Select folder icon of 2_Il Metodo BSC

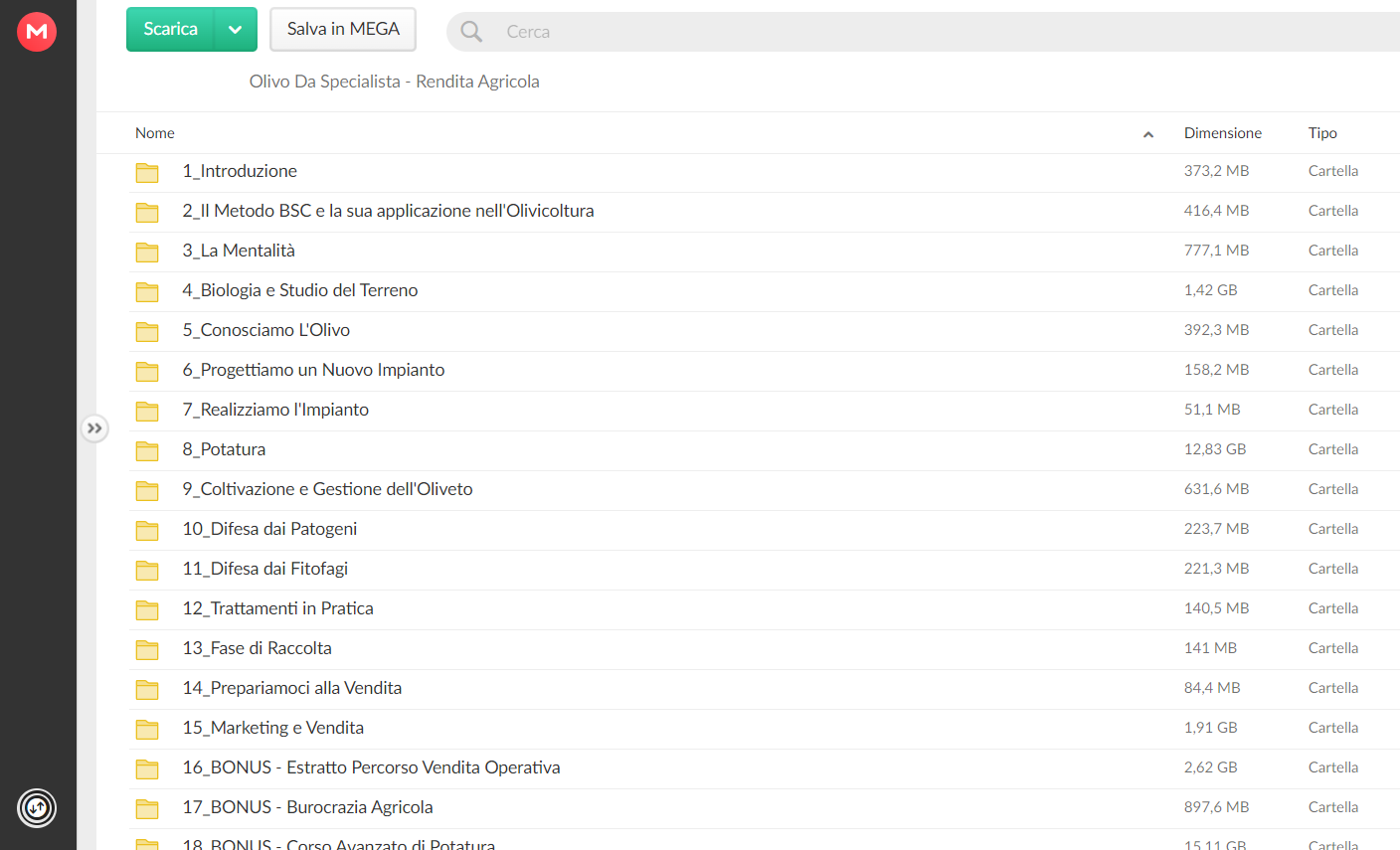coord(147,212)
